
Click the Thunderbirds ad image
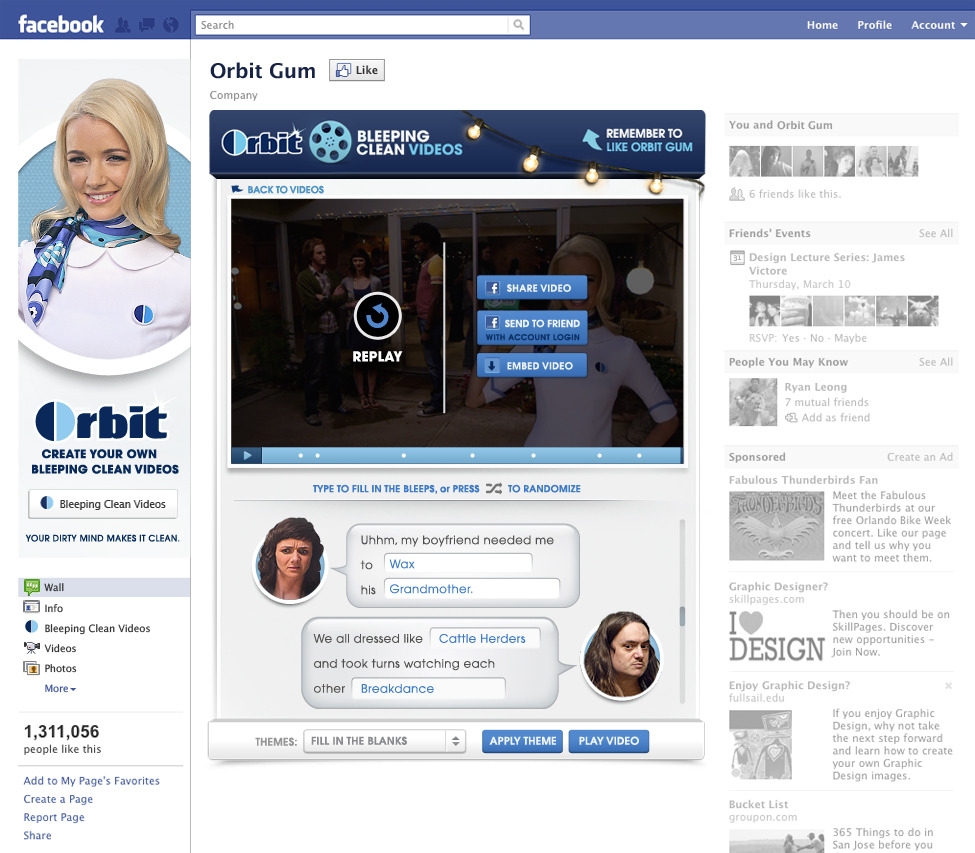(776, 526)
